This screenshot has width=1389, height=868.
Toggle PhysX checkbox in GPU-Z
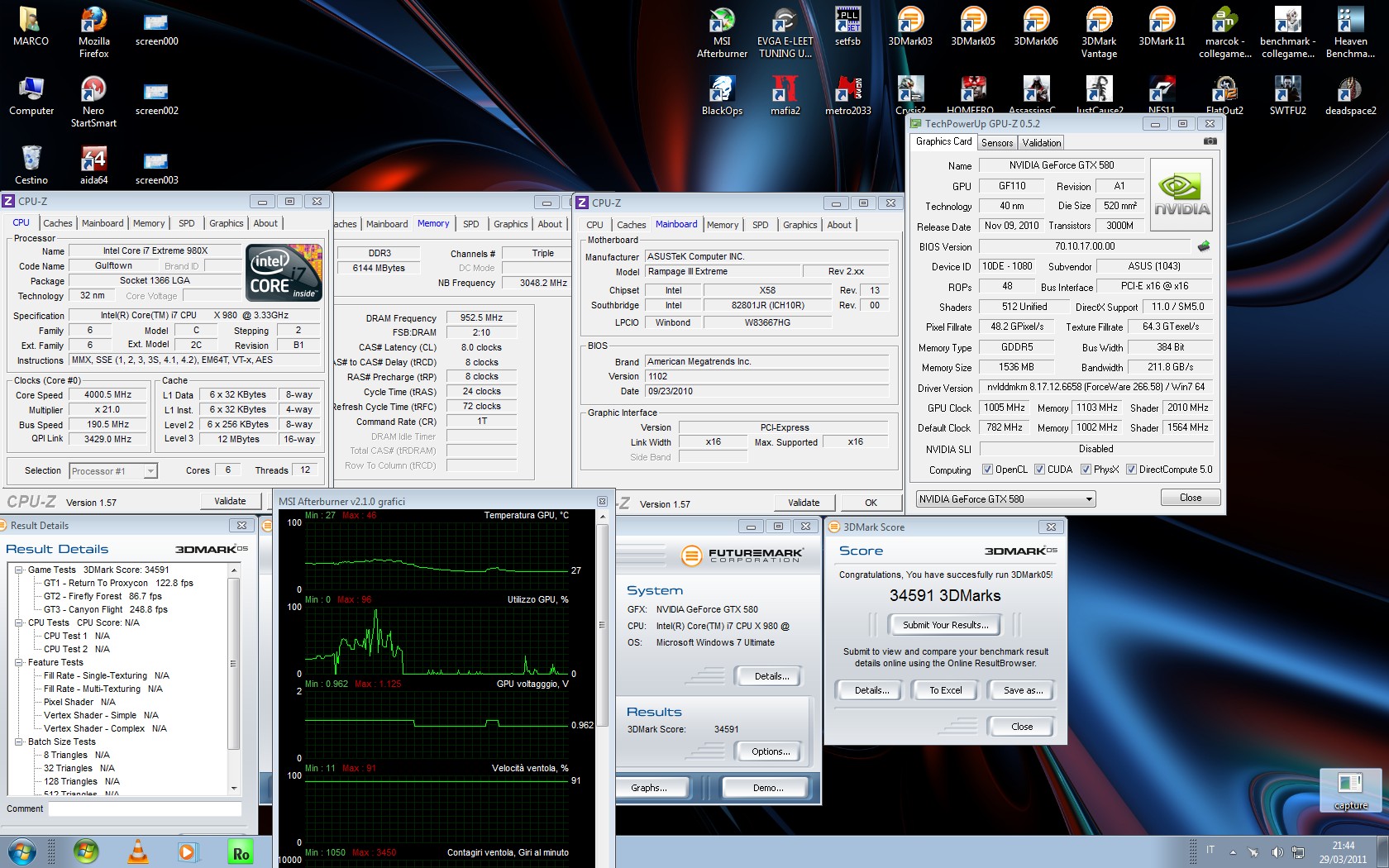[1086, 470]
